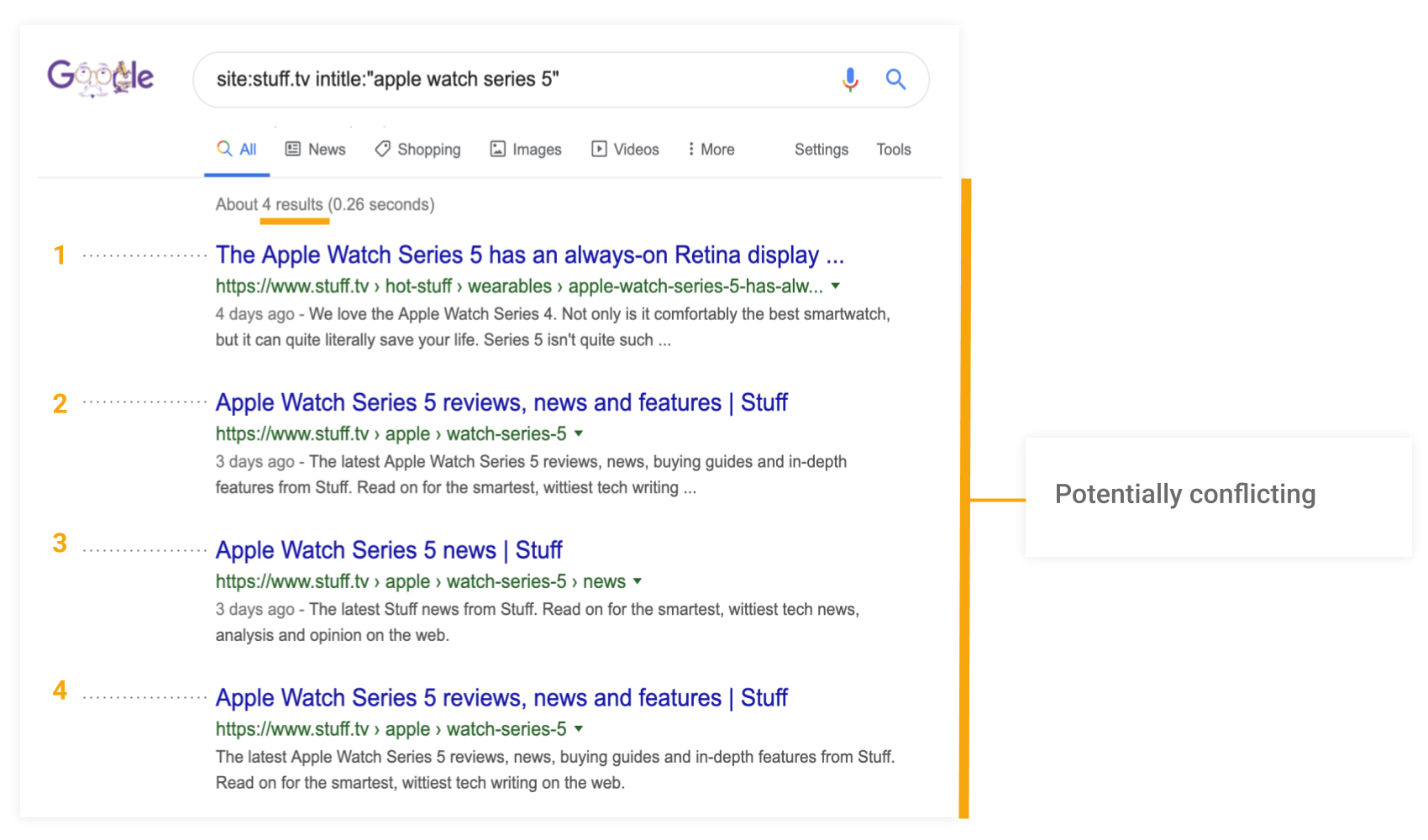Click the blue magnifier search button
The image size is (1428, 840).
(x=895, y=79)
